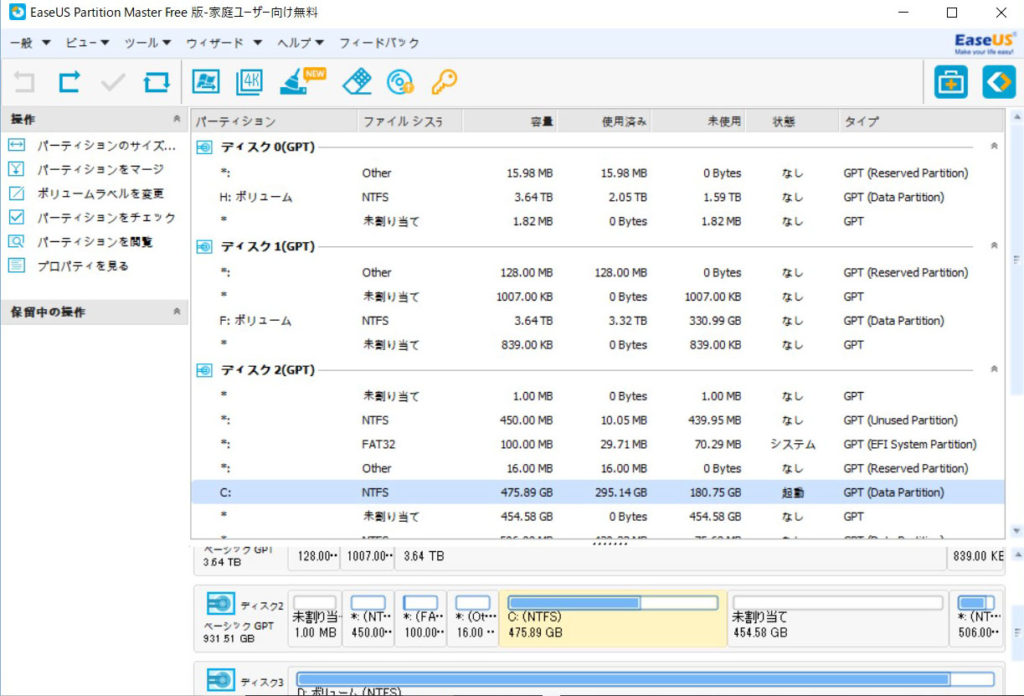The width and height of the screenshot is (1024, 696).
Task: Select the 450.00 MB NTFS Unused Partition row
Action: [597, 420]
